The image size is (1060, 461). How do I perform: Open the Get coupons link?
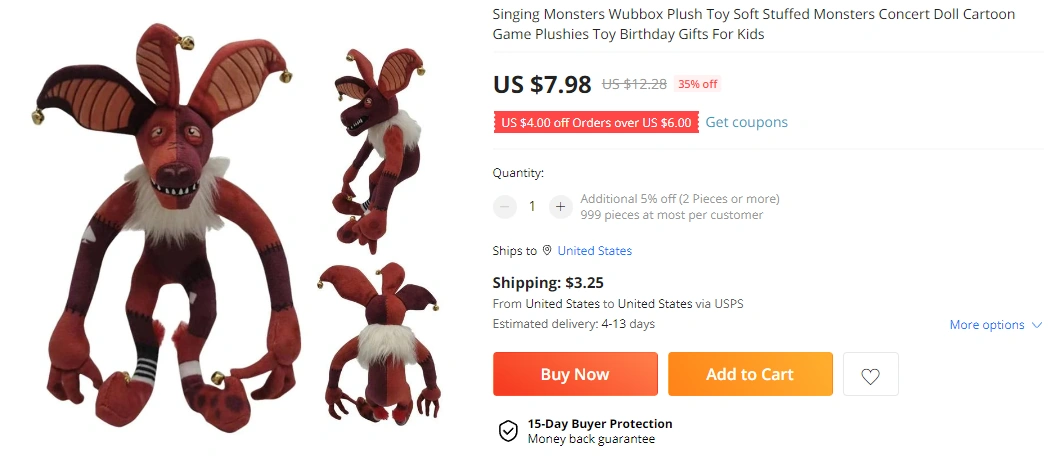(x=746, y=122)
